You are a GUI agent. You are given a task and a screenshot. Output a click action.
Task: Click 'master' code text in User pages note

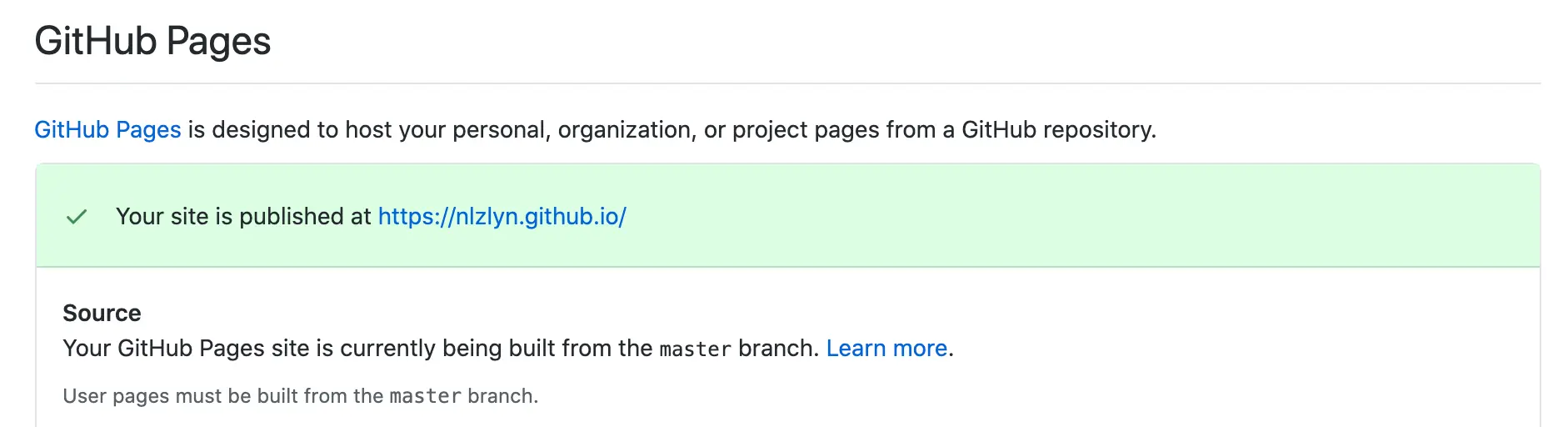pos(425,397)
